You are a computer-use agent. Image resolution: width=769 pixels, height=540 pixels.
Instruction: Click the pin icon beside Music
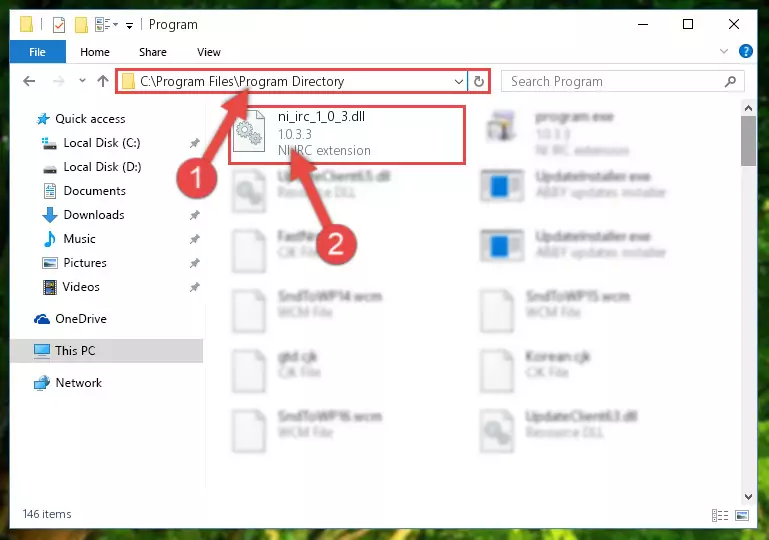tap(195, 239)
